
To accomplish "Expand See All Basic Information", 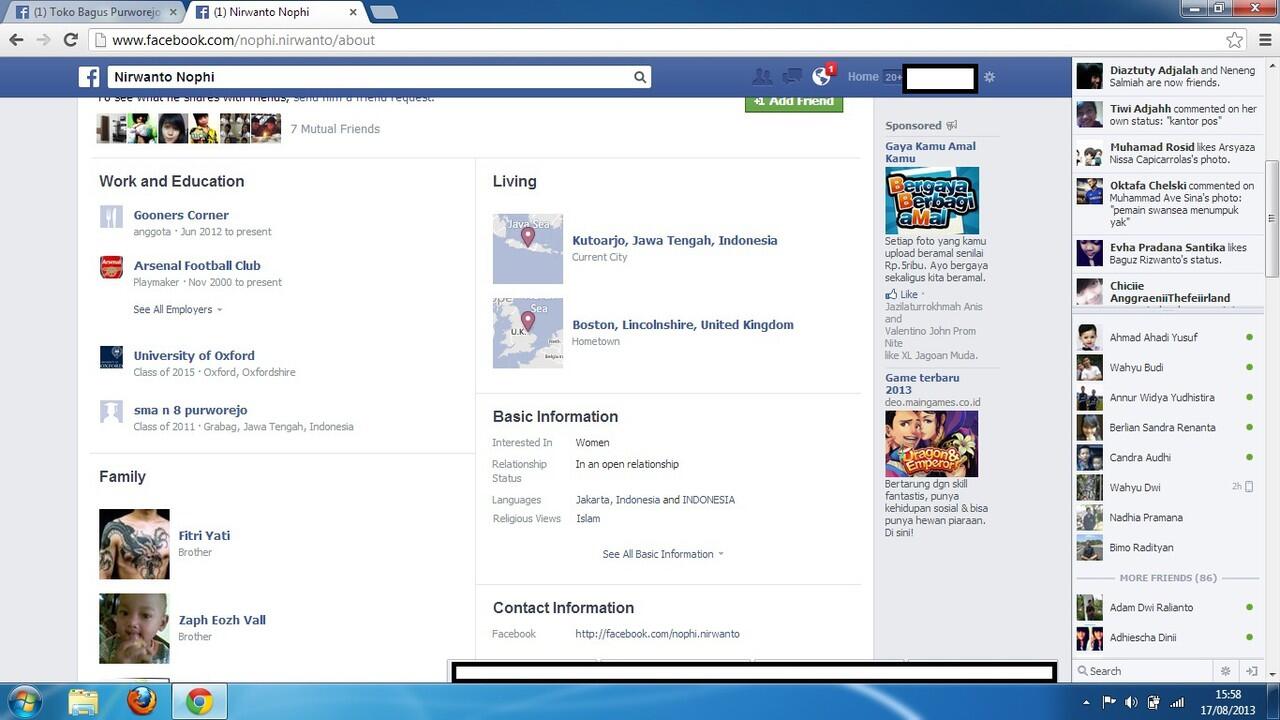I will tap(663, 554).
